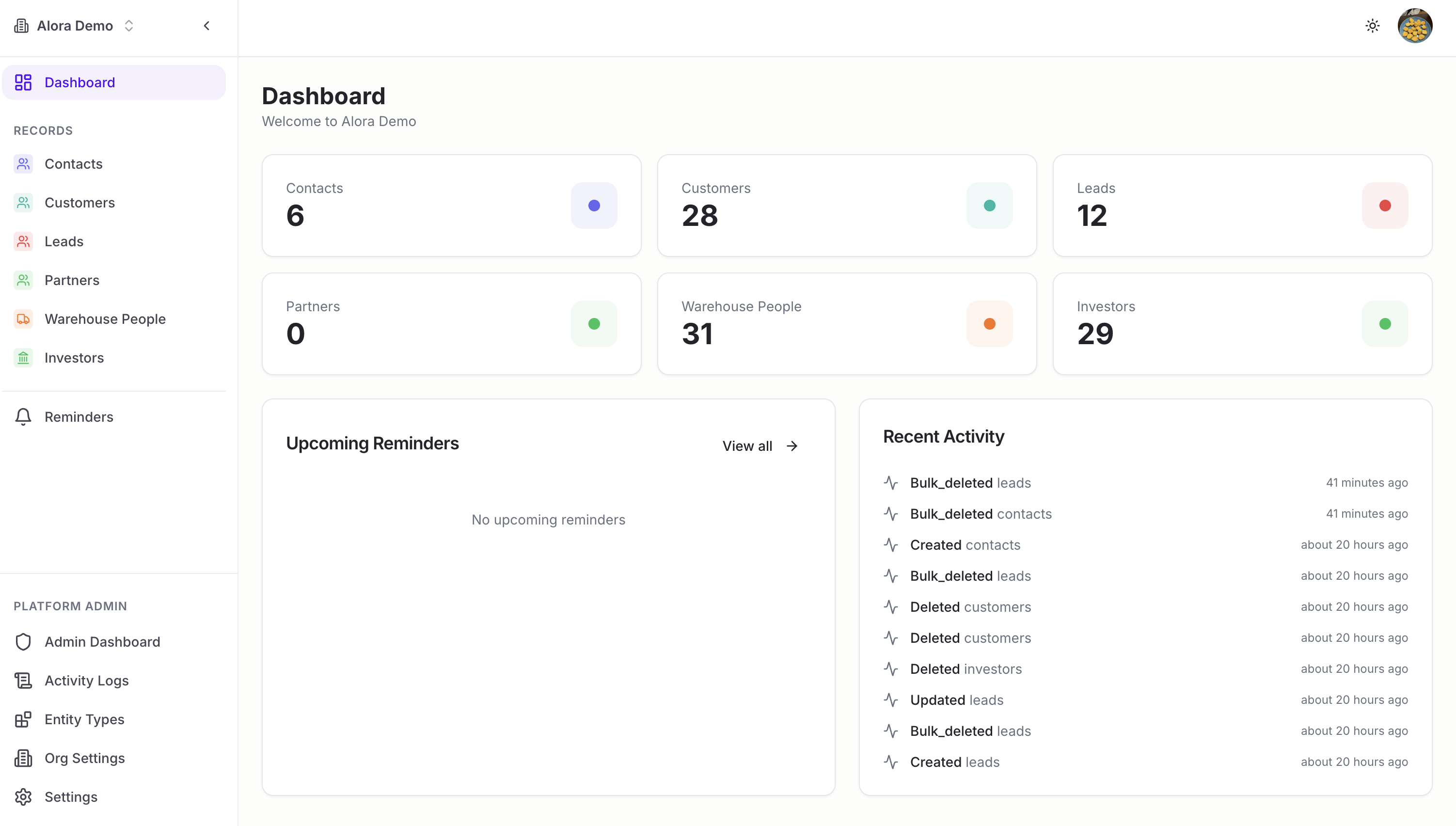Collapse the sidebar with the chevron arrow
The height and width of the screenshot is (826, 1456).
coord(206,26)
